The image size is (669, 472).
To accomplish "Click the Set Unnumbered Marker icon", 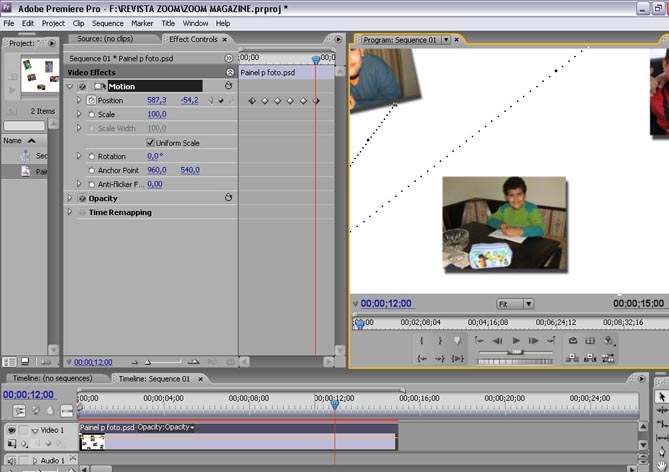I will (458, 341).
